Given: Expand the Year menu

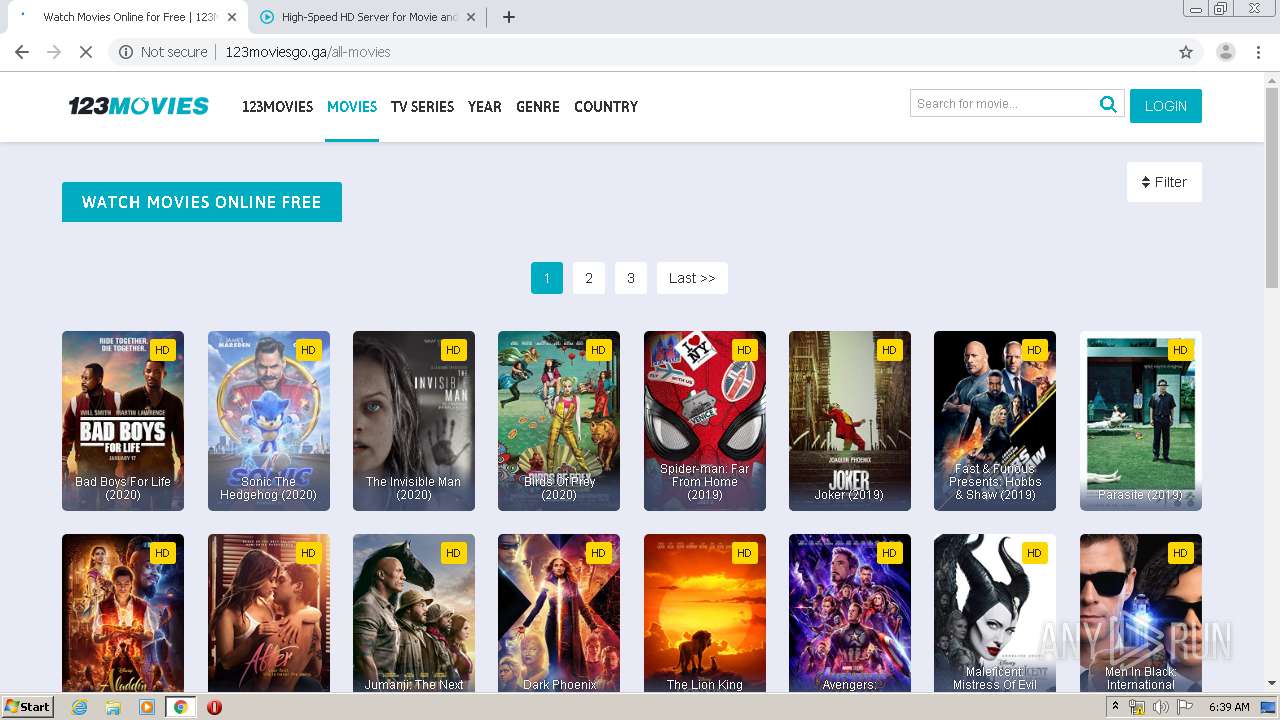Looking at the screenshot, I should coord(484,107).
